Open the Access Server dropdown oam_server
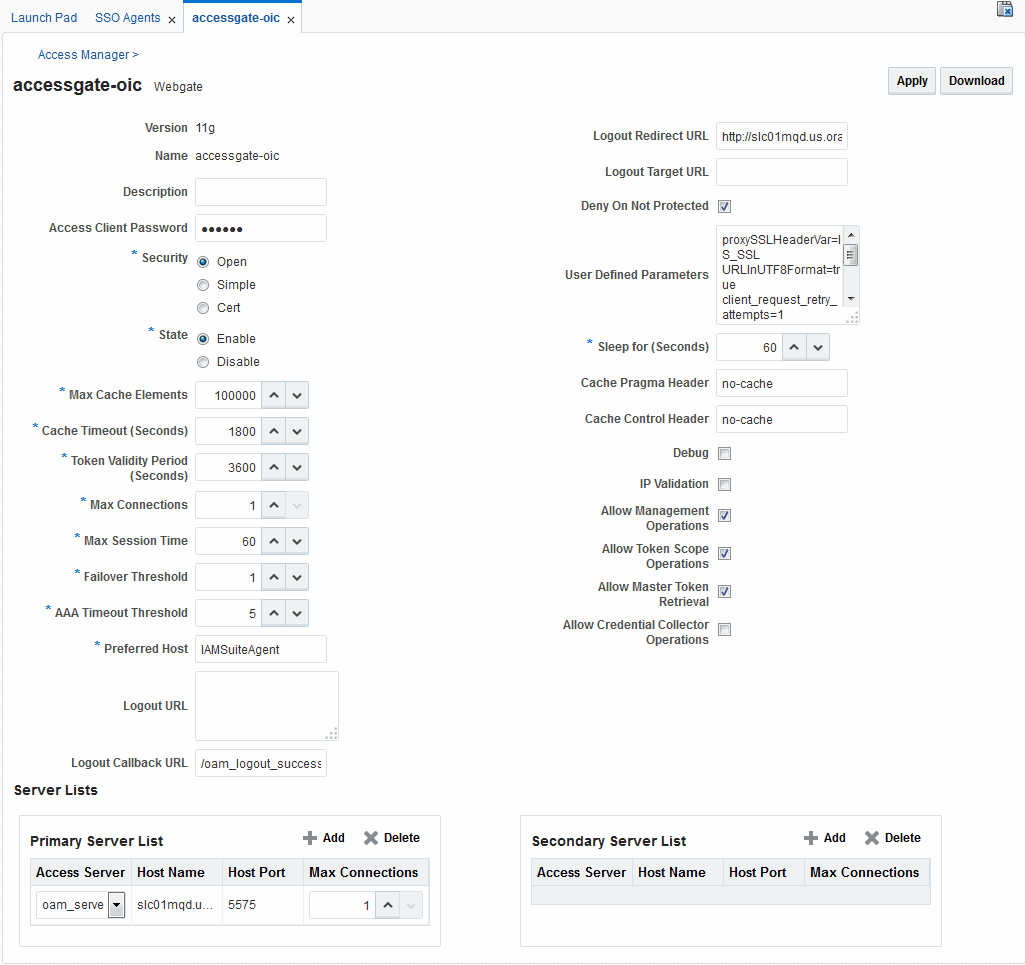Viewport: 1025px width, 965px height. tap(116, 906)
